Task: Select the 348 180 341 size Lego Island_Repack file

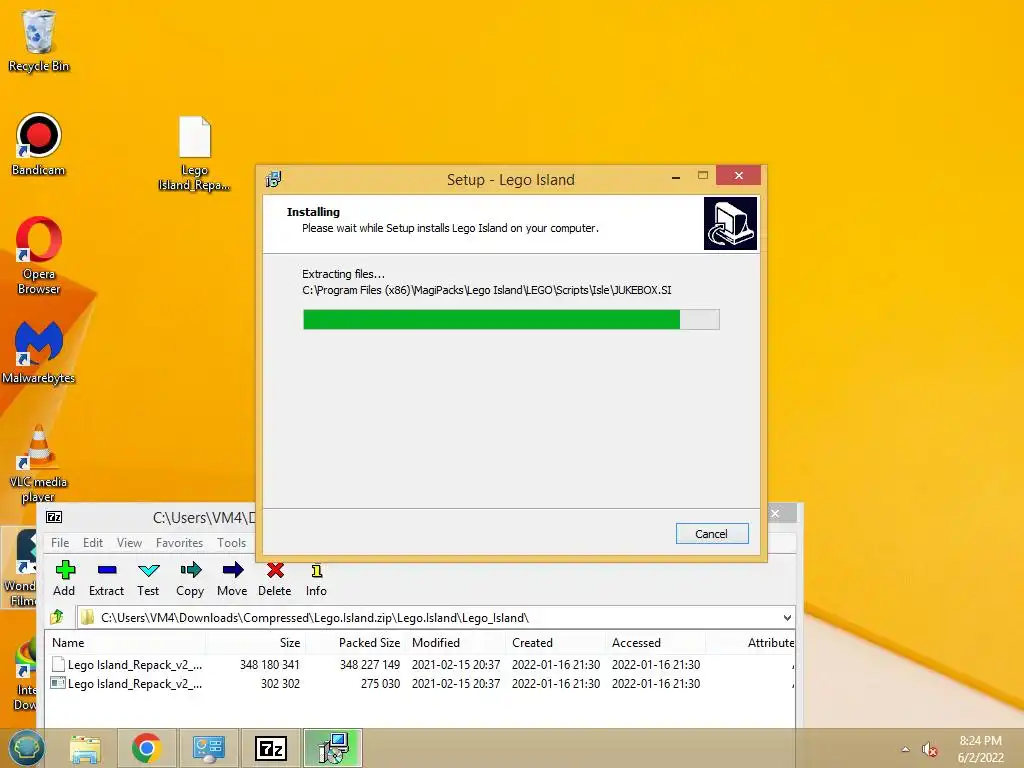Action: point(420,664)
